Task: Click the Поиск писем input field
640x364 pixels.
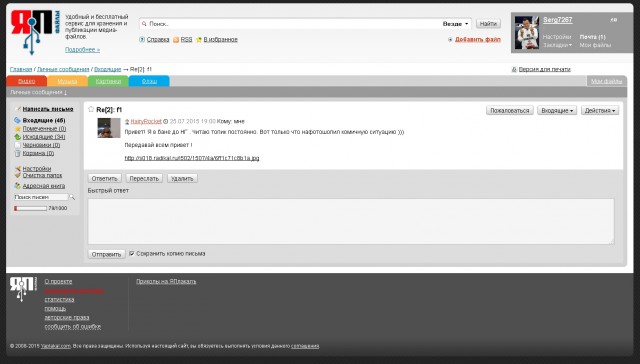Action: (41, 197)
